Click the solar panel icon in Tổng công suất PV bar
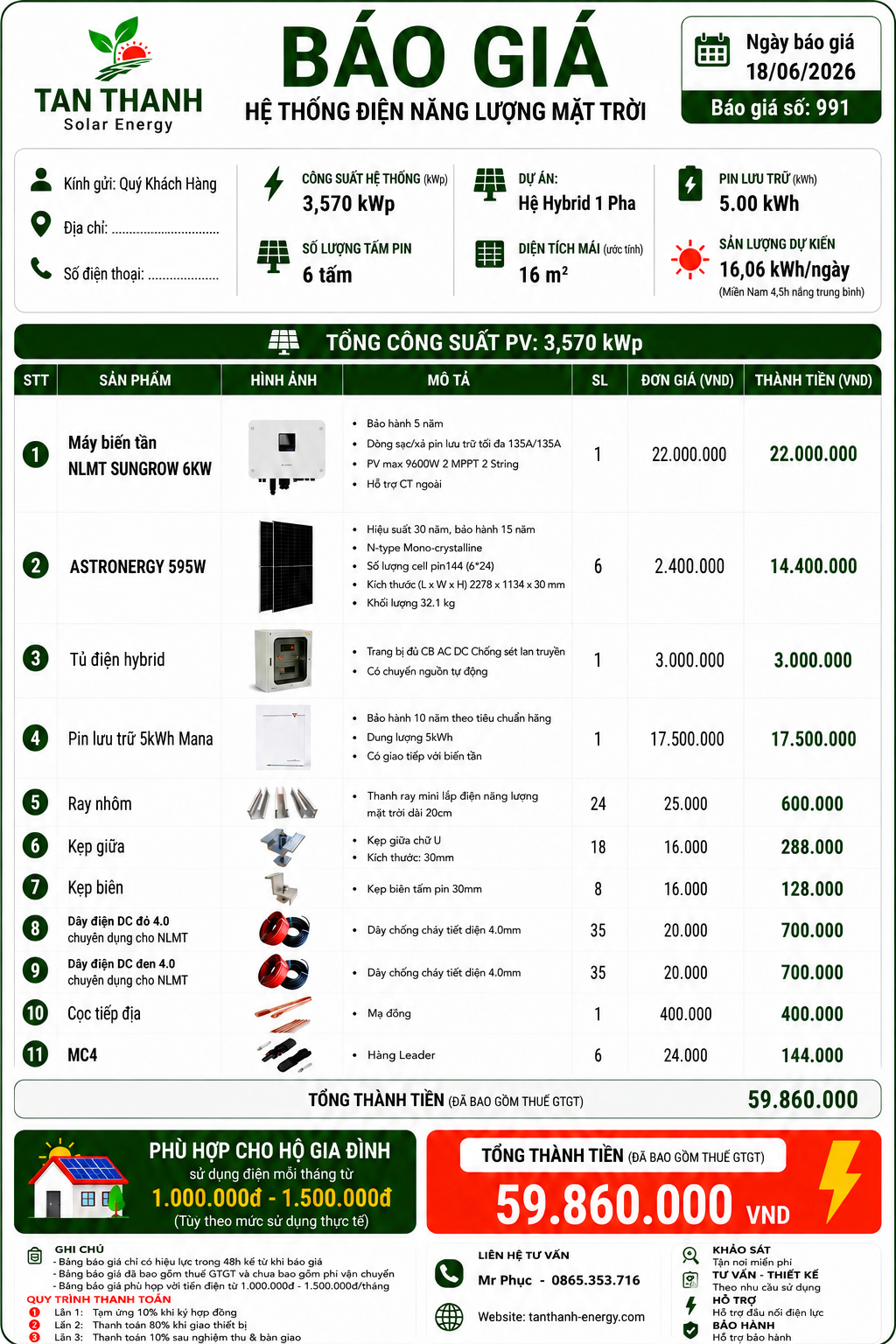 click(283, 341)
